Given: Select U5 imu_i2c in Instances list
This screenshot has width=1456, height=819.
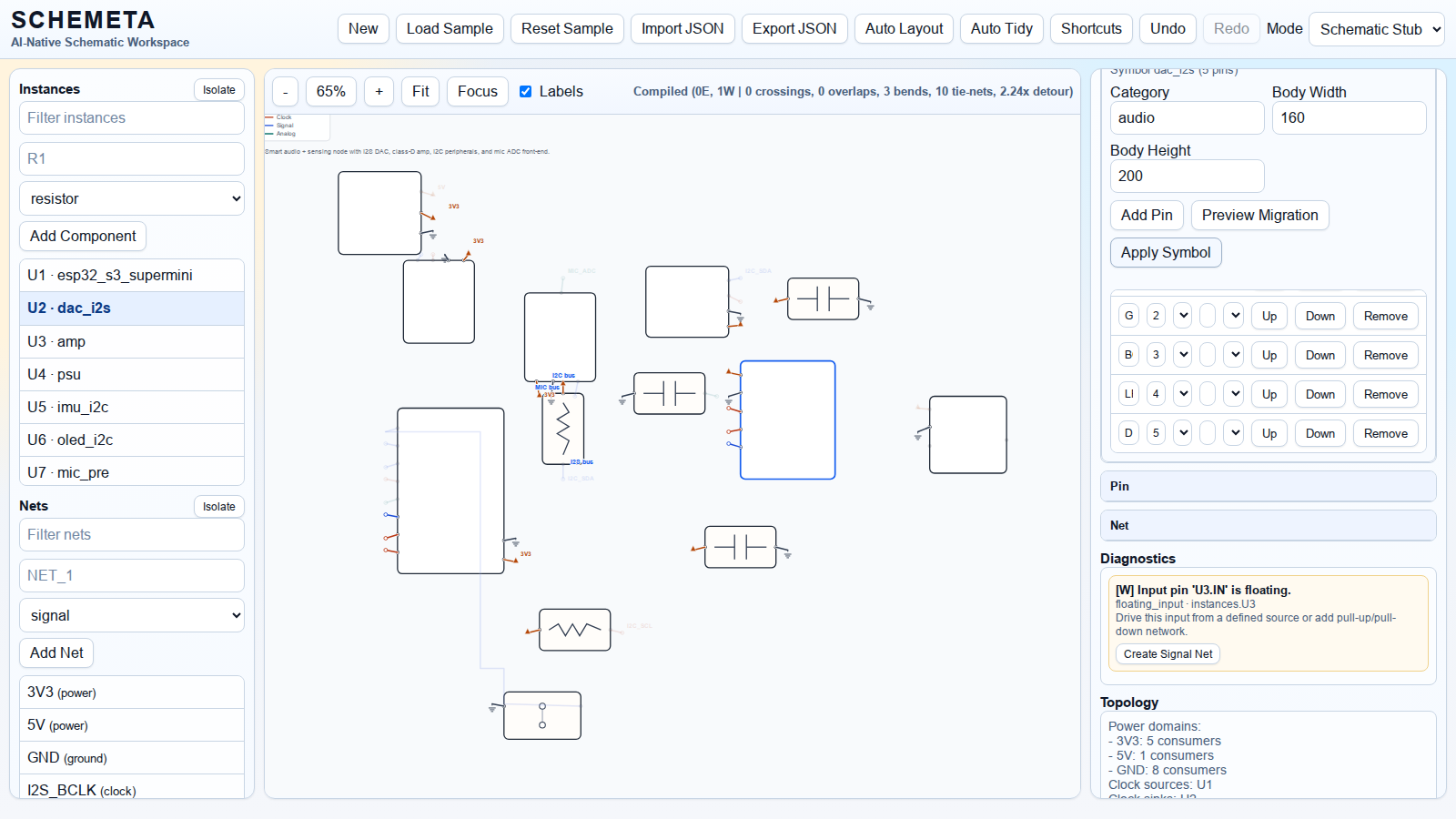Looking at the screenshot, I should point(132,407).
